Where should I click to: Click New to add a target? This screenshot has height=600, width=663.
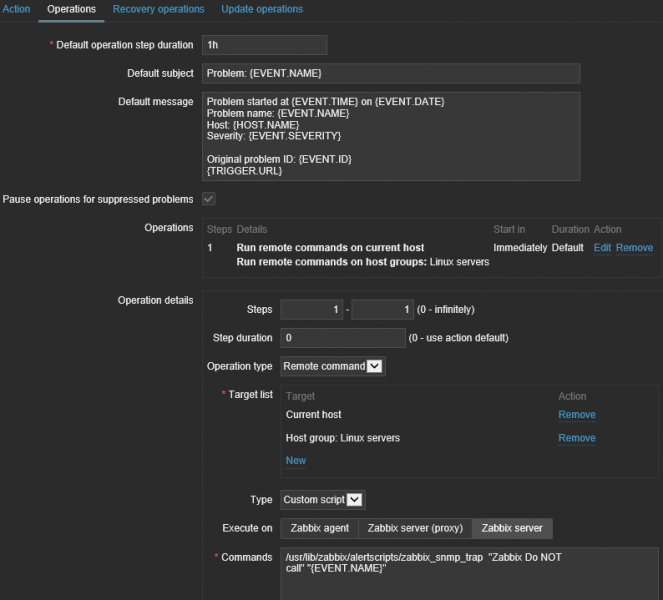click(296, 461)
